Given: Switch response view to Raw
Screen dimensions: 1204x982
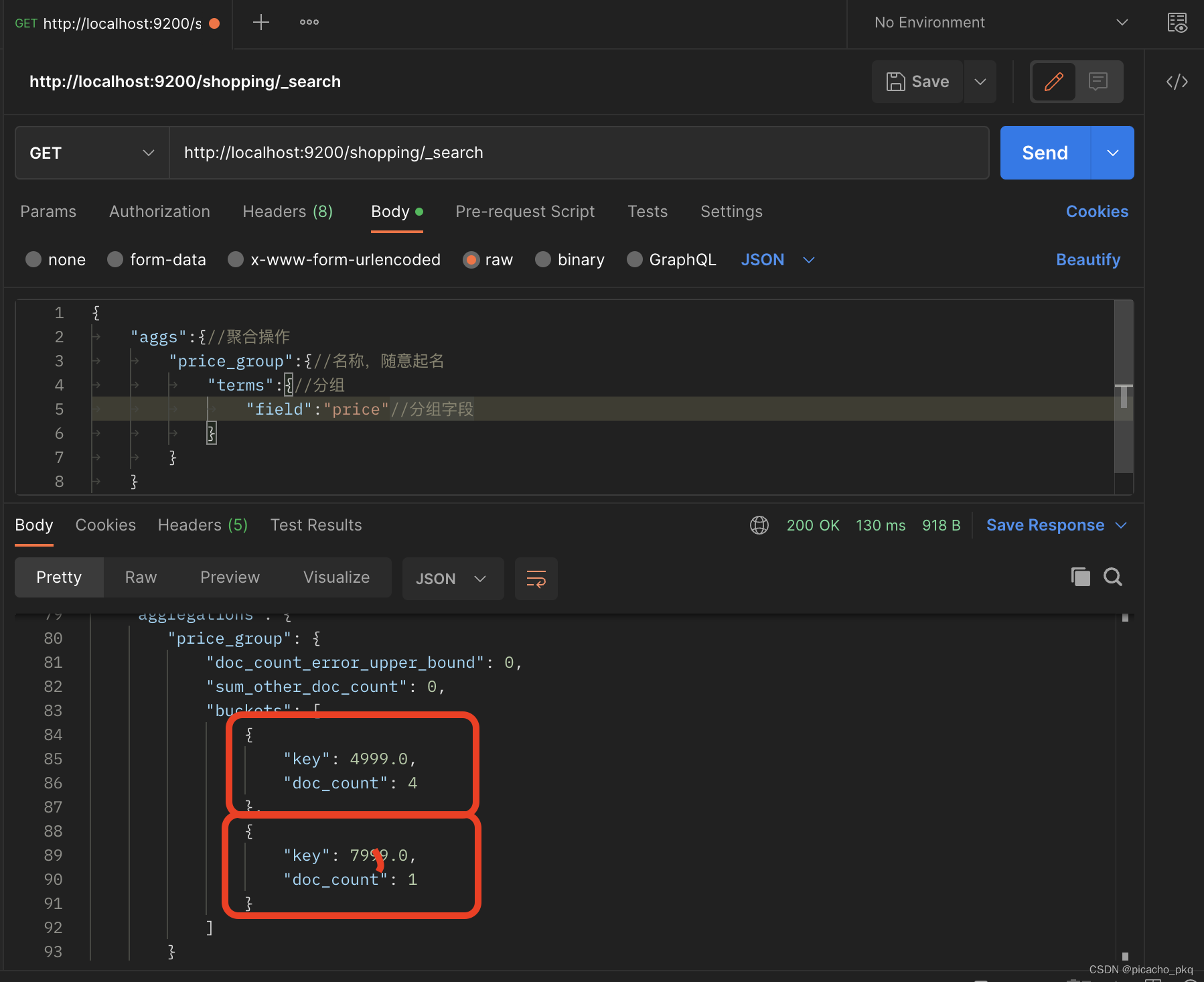Looking at the screenshot, I should [141, 577].
